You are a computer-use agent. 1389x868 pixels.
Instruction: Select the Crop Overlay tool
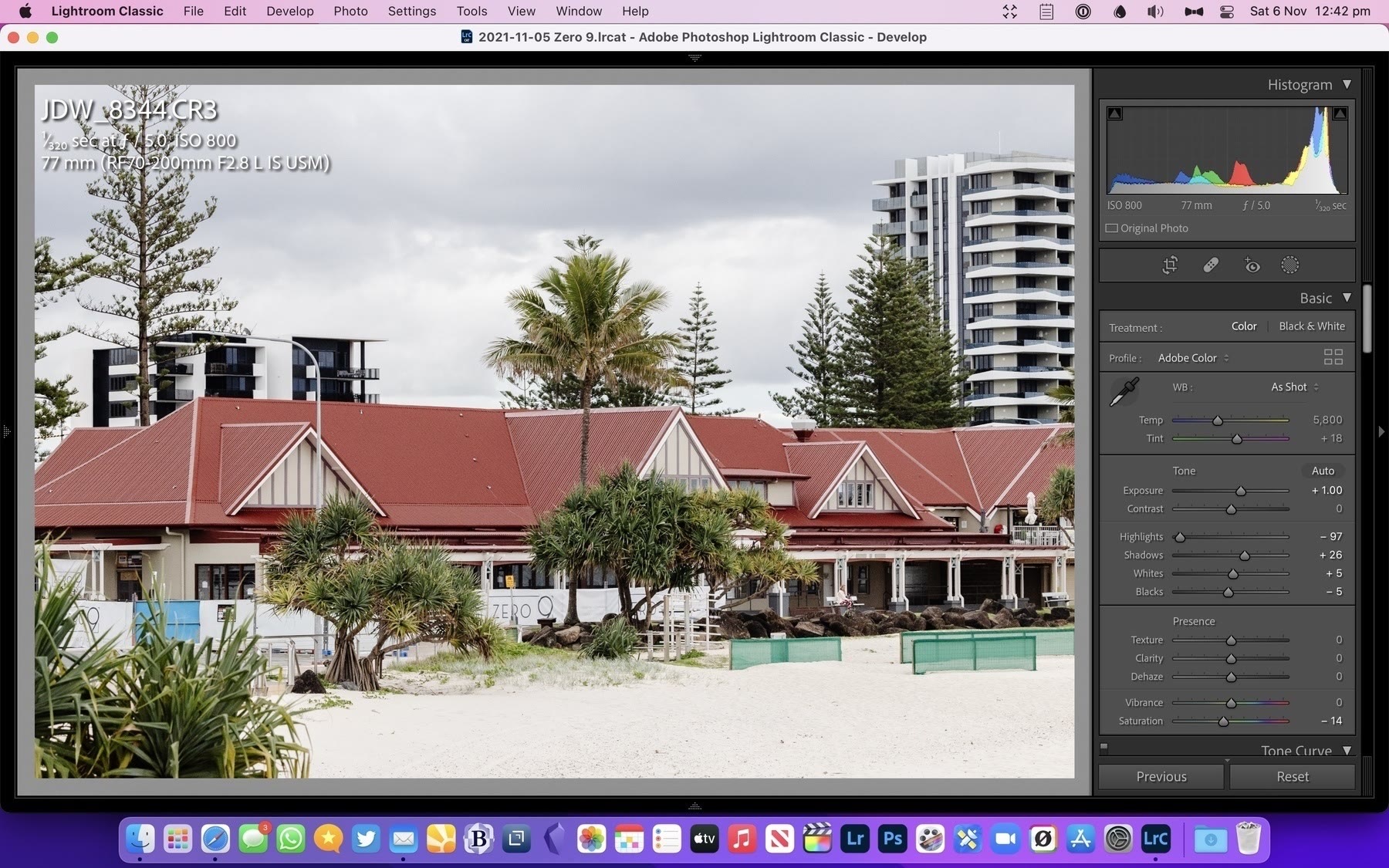[1170, 265]
